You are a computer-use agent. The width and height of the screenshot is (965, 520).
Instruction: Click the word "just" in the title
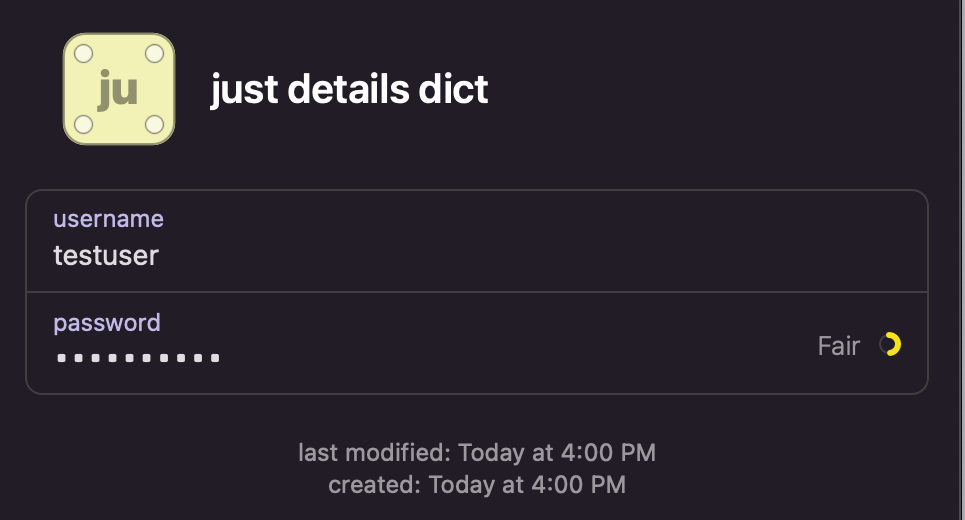(244, 90)
